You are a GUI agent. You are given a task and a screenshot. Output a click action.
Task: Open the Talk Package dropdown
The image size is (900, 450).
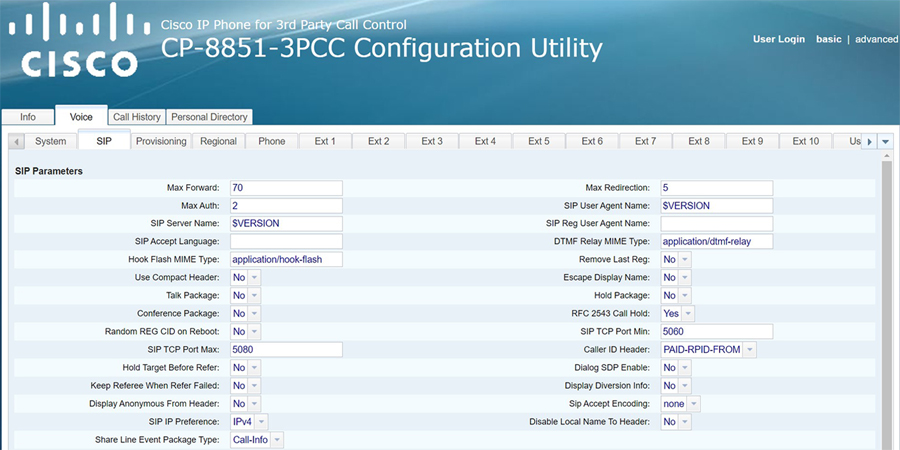pos(245,295)
